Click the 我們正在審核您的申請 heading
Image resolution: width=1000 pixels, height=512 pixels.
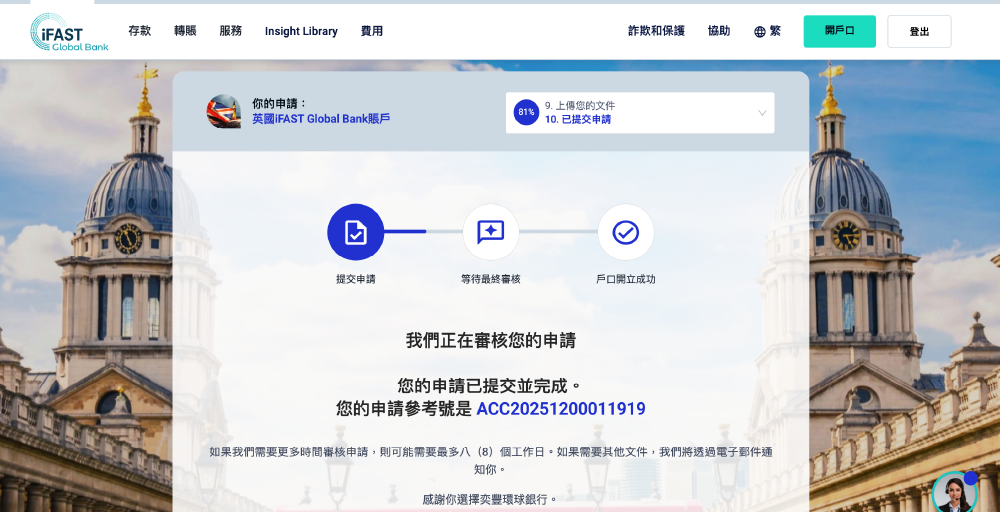pos(490,340)
